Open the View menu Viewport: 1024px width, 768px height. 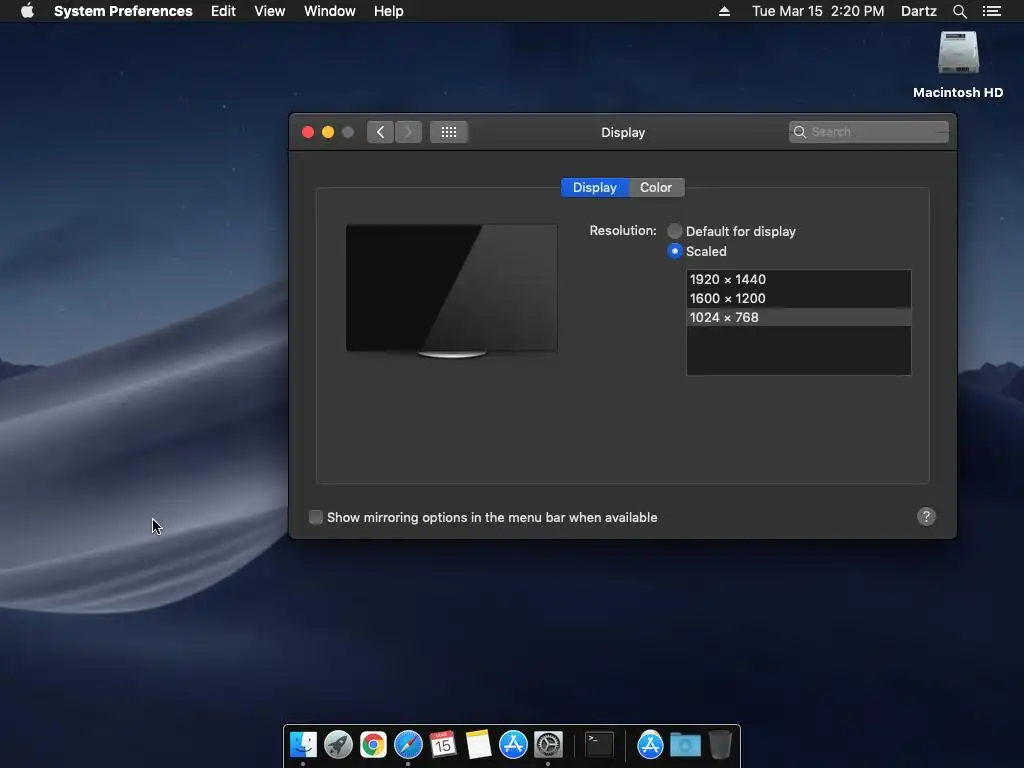tap(270, 11)
